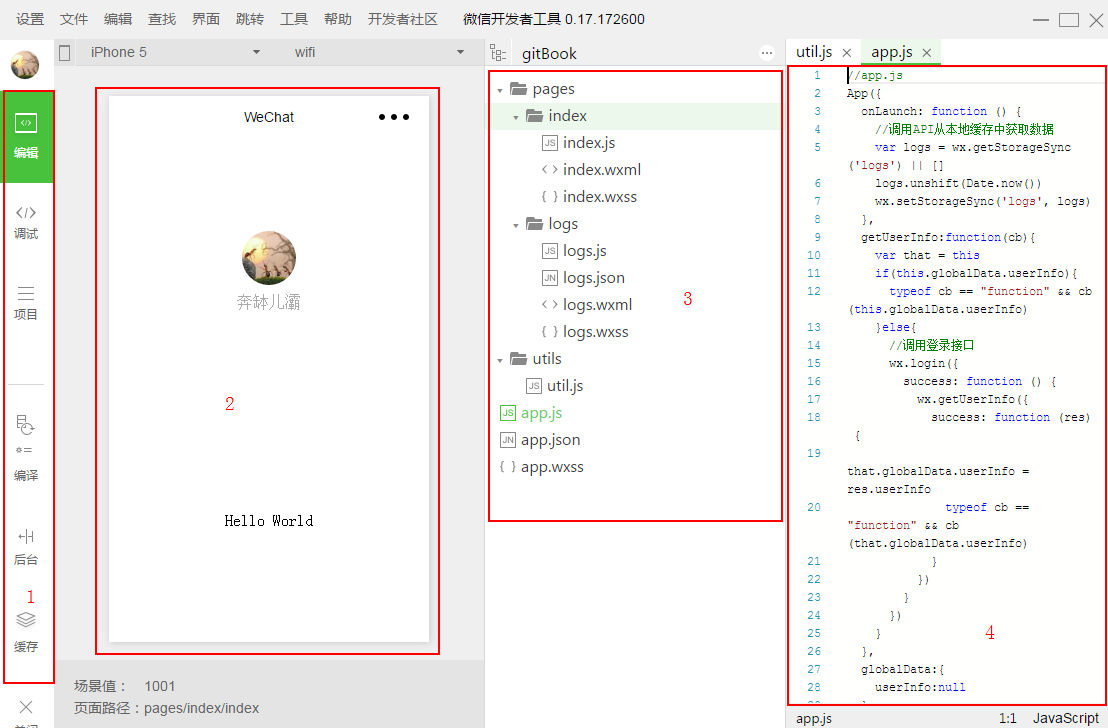This screenshot has height=728, width=1108.
Task: Select logs.json in file tree
Action: pyautogui.click(x=594, y=278)
